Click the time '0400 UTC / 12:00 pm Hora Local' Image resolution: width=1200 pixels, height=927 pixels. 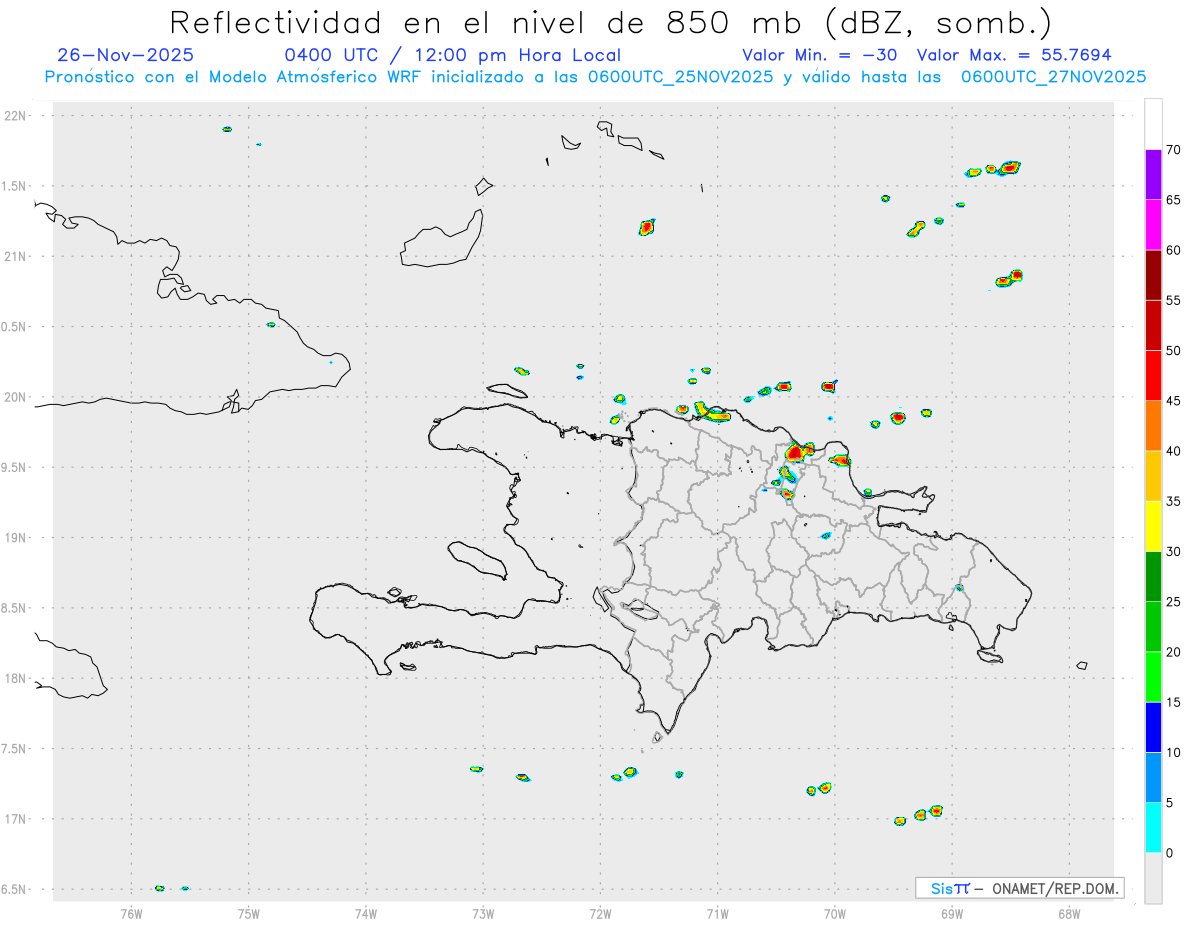453,56
